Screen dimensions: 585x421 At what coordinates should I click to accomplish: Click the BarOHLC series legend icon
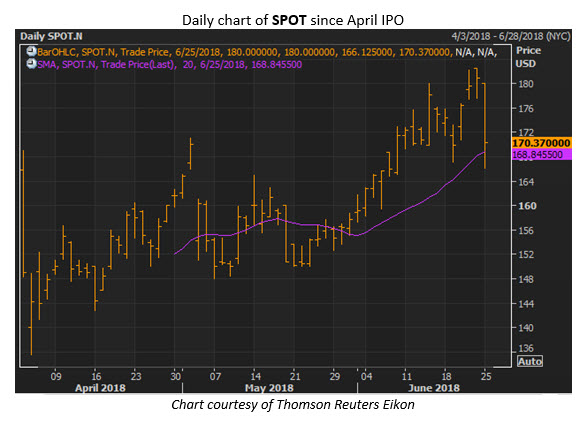[x=31, y=52]
